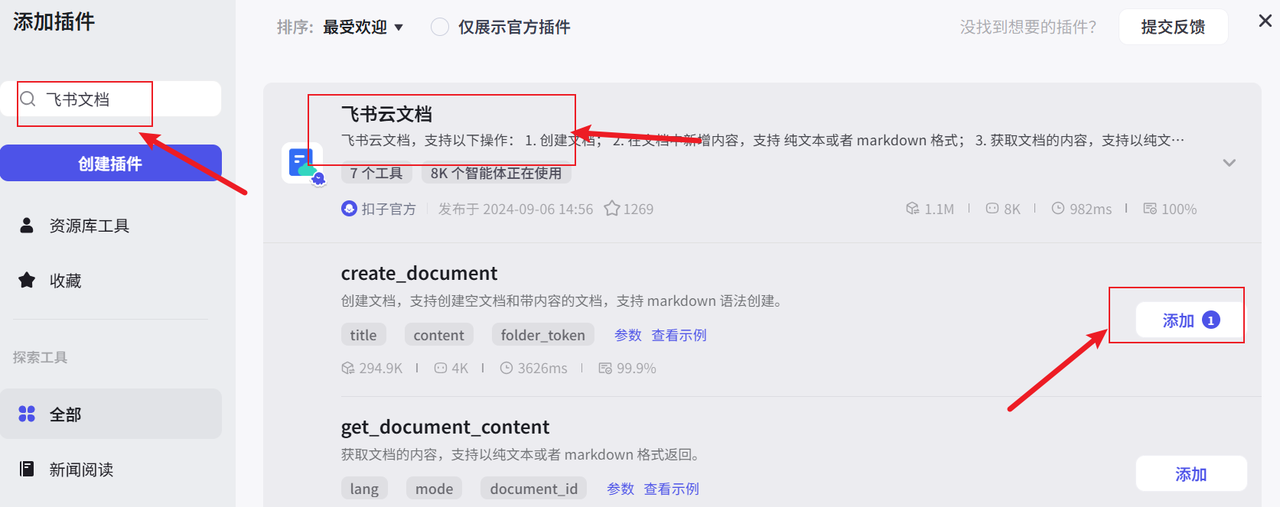Open 查看示例 link for get_document_content
The image size is (1280, 507).
[671, 489]
